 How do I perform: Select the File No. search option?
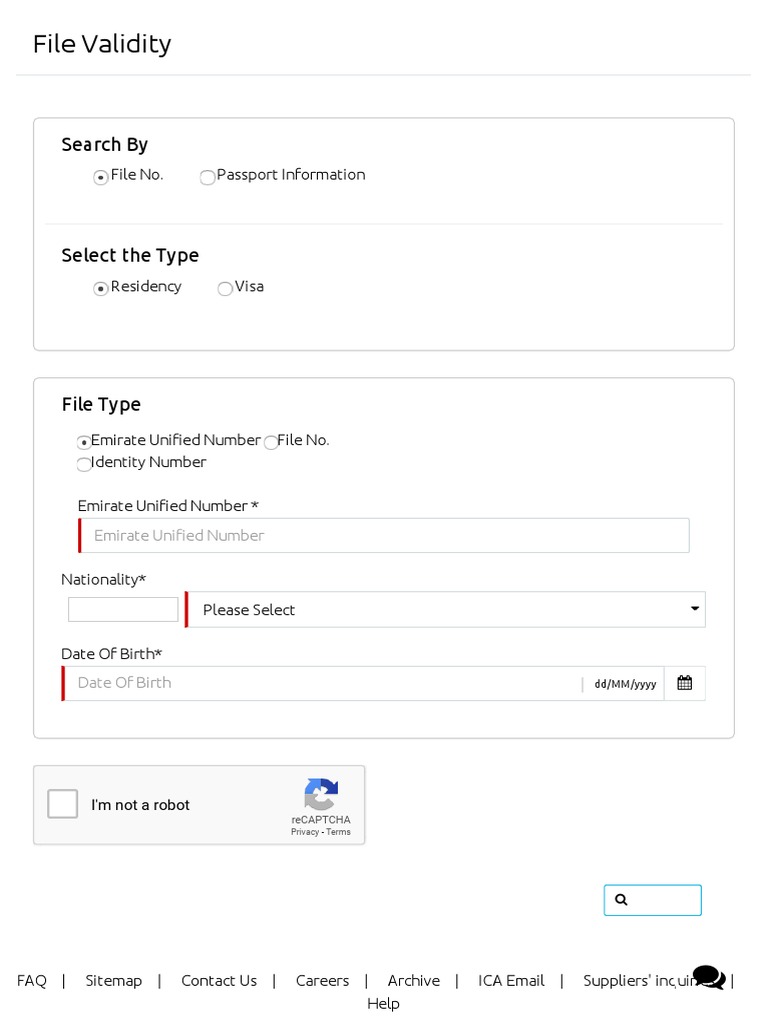(101, 178)
